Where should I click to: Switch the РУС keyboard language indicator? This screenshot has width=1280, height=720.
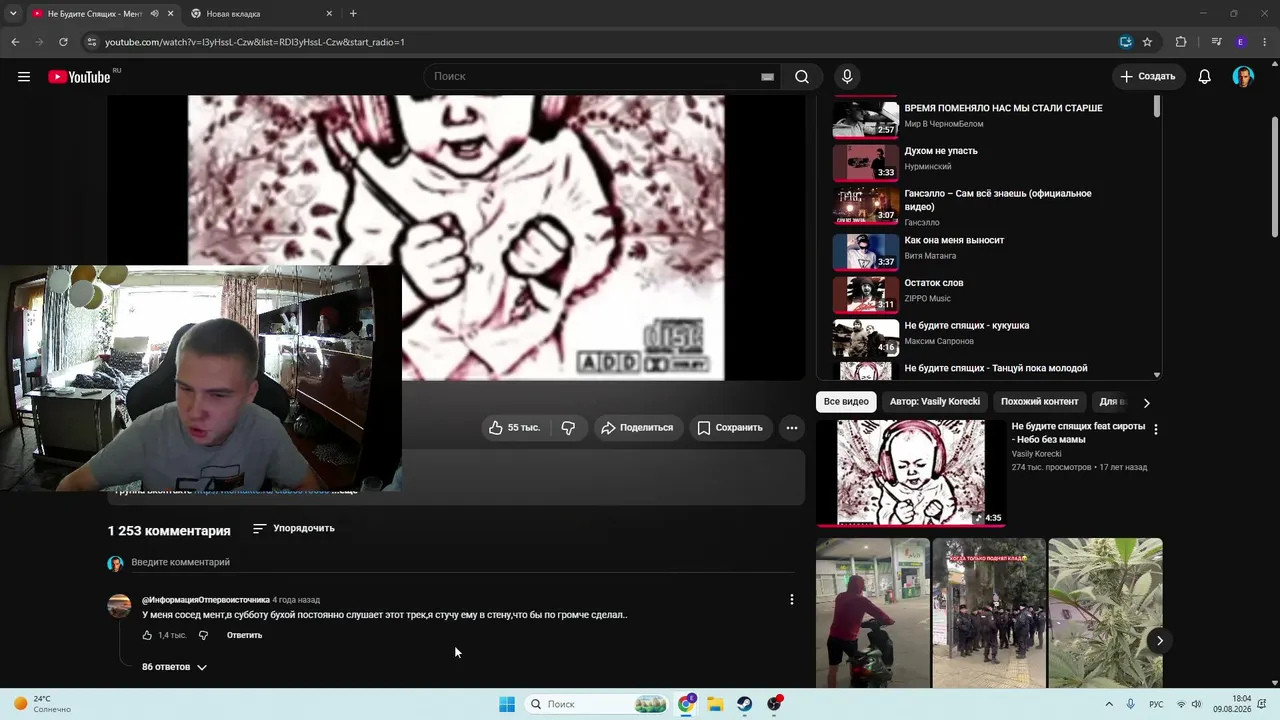(x=1156, y=704)
